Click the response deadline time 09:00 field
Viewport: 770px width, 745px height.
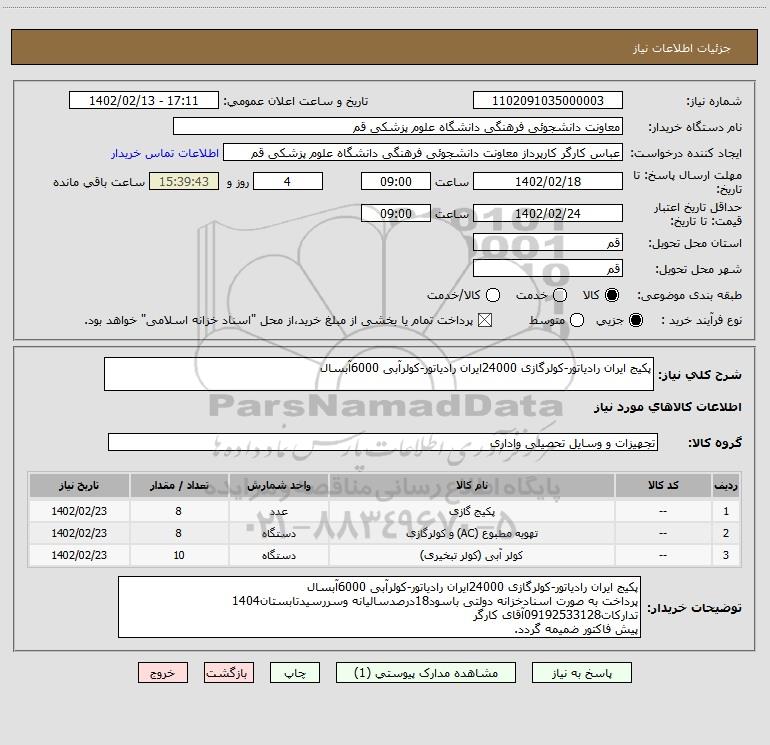tap(396, 181)
